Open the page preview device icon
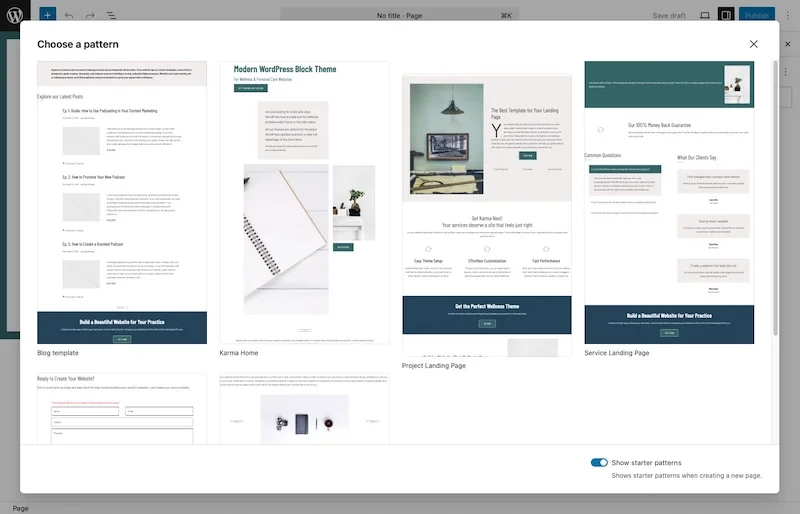This screenshot has height=514, width=800. point(705,15)
